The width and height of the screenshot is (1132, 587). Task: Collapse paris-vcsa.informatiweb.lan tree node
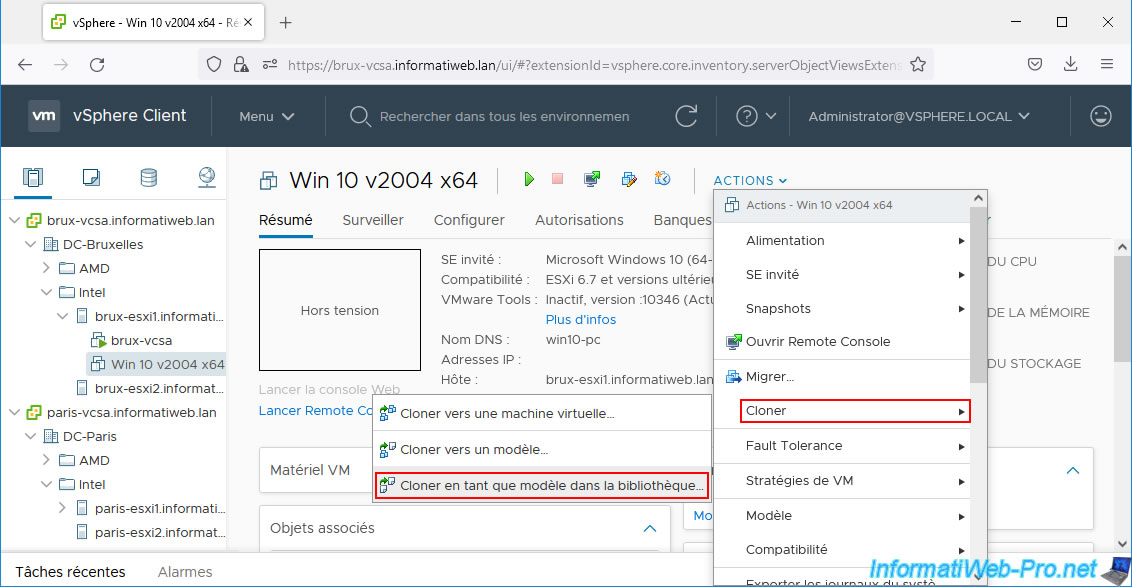pyautogui.click(x=14, y=412)
